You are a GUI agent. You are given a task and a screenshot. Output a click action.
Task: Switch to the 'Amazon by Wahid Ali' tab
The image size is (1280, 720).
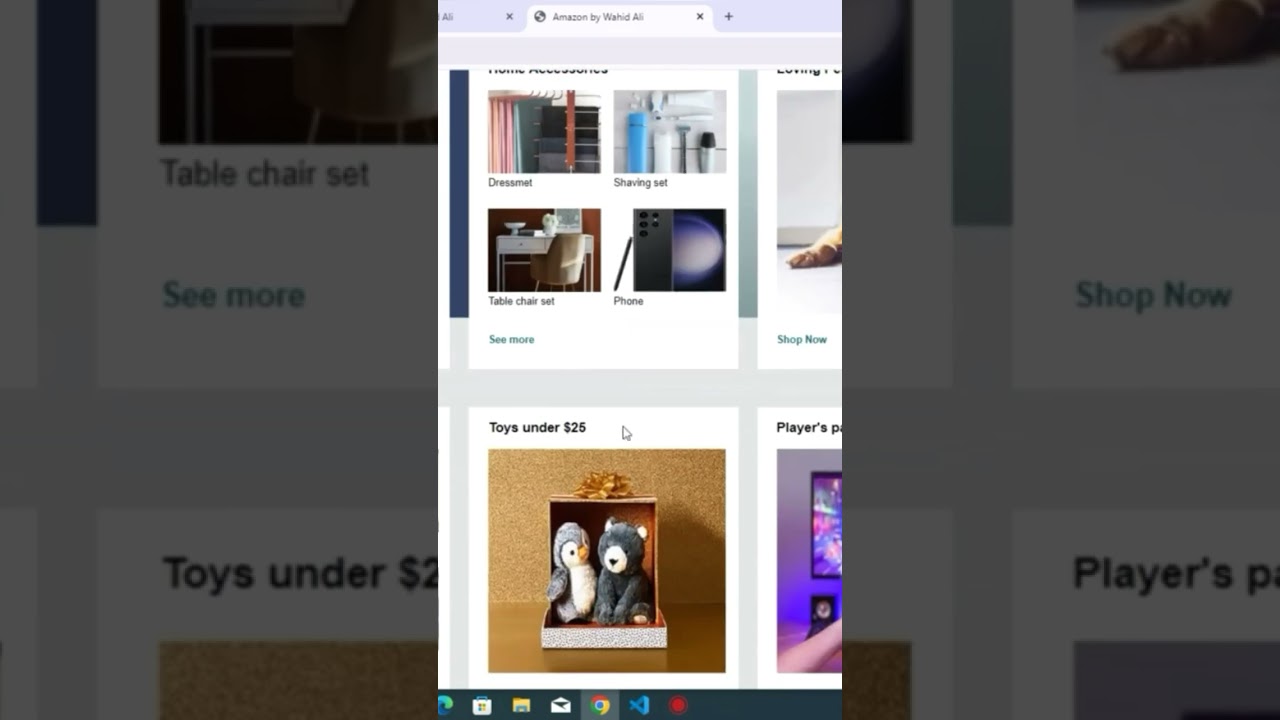click(620, 17)
